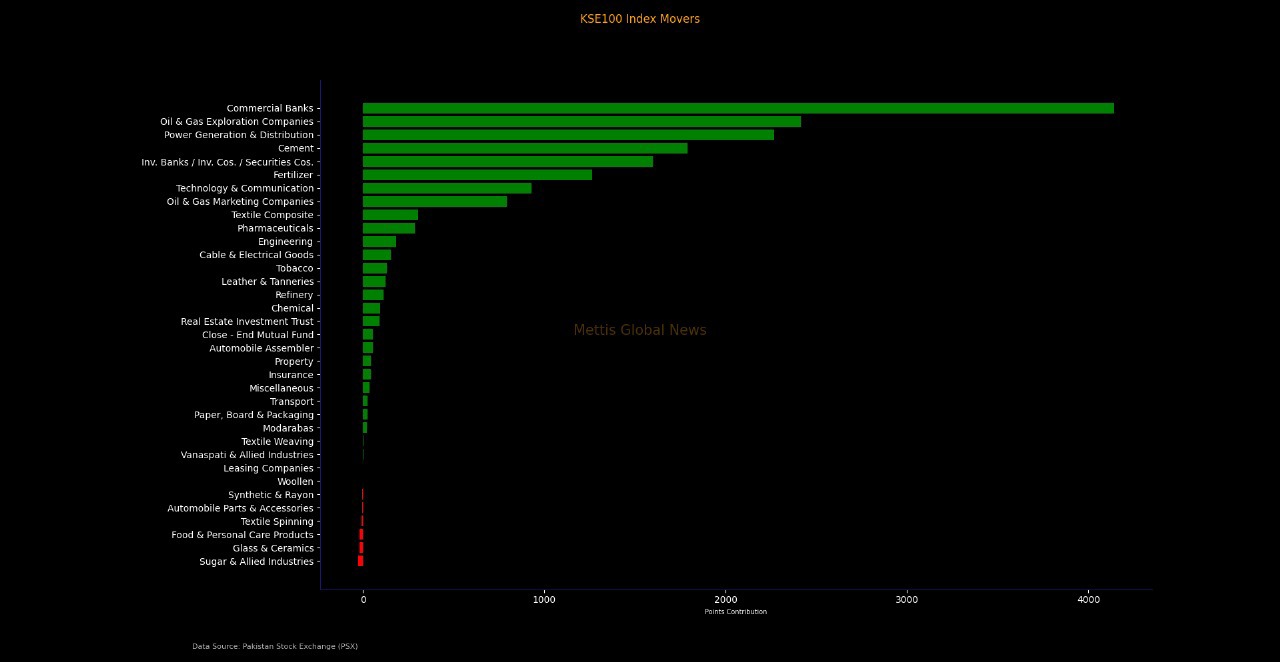Click the Points Contribution axis label

point(735,612)
